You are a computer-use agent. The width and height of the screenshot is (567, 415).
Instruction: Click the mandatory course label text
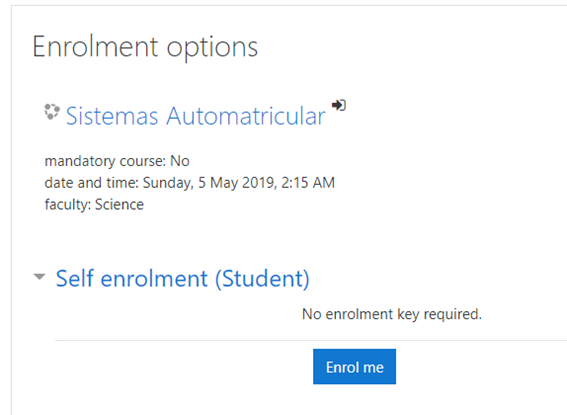[x=106, y=161]
